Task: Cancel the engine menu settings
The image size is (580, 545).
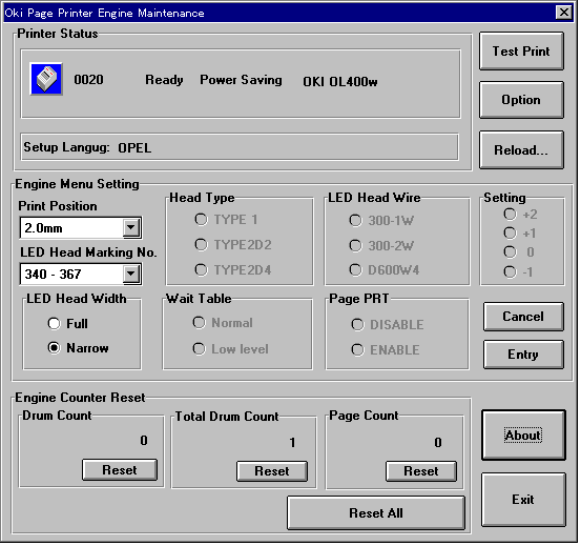Action: click(523, 316)
